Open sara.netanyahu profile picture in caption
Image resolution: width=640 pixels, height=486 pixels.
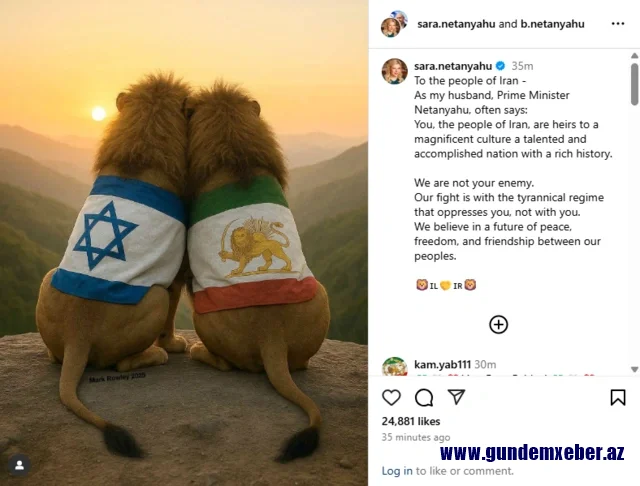click(394, 71)
